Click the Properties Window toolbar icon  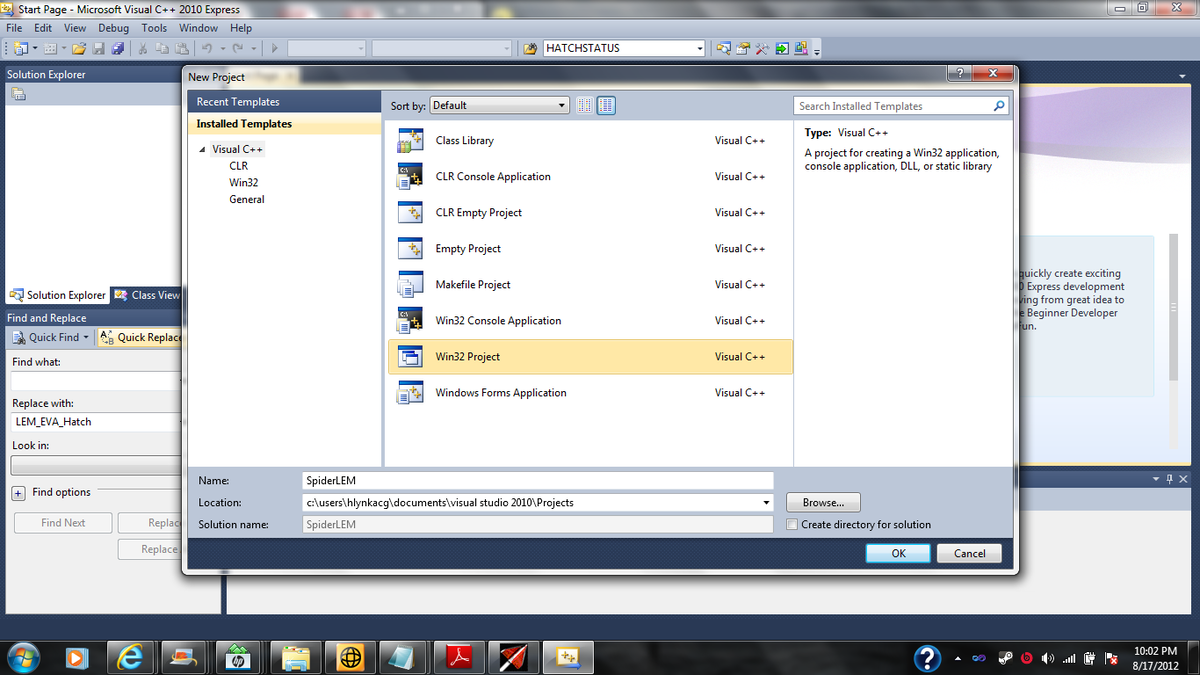[743, 48]
